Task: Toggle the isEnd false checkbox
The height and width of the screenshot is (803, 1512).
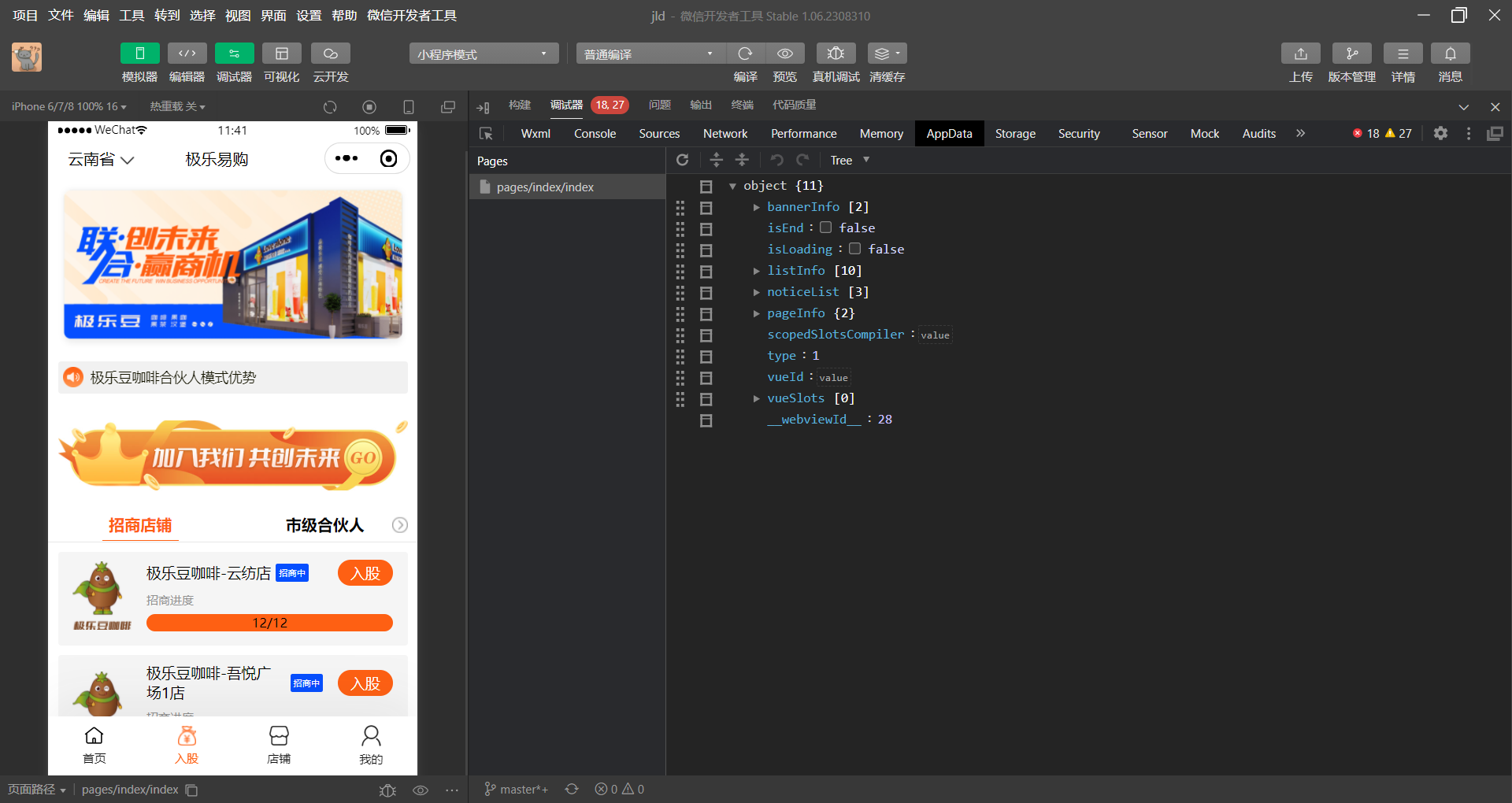Action: coord(825,228)
